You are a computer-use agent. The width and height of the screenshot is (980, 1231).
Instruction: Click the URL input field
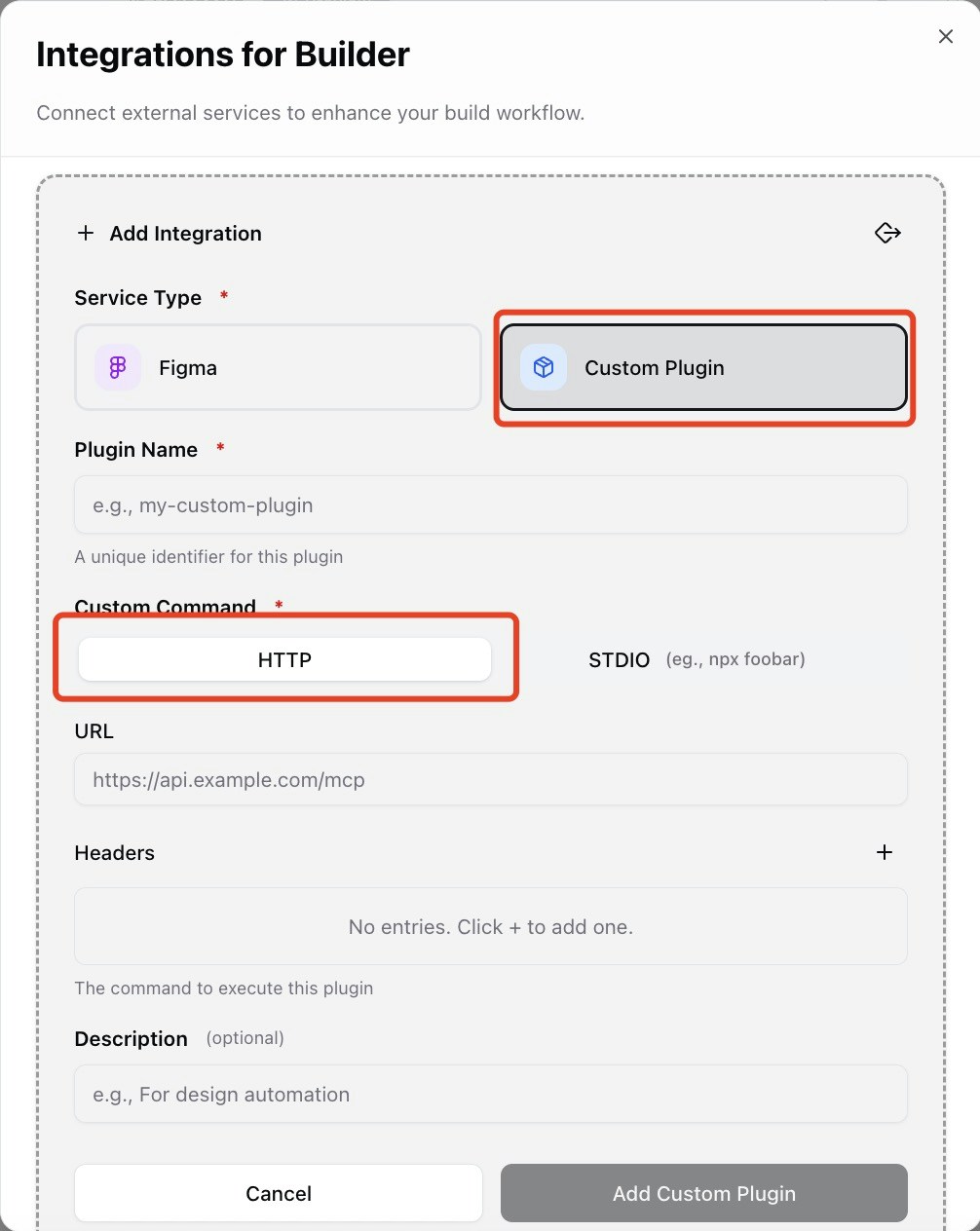pyautogui.click(x=491, y=779)
